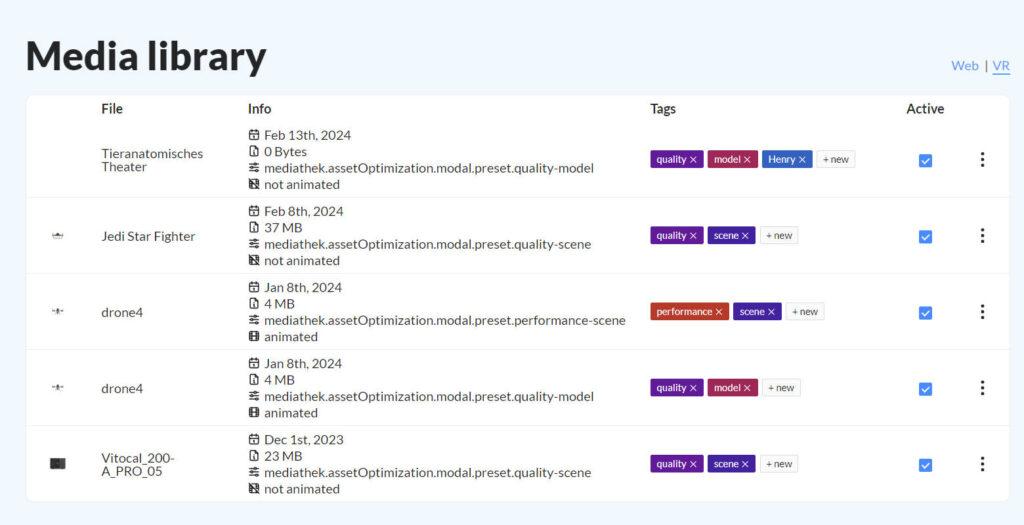Toggle Active checkbox for Tieranatomisches Theater
Viewport: 1024px width, 525px height.
(925, 160)
